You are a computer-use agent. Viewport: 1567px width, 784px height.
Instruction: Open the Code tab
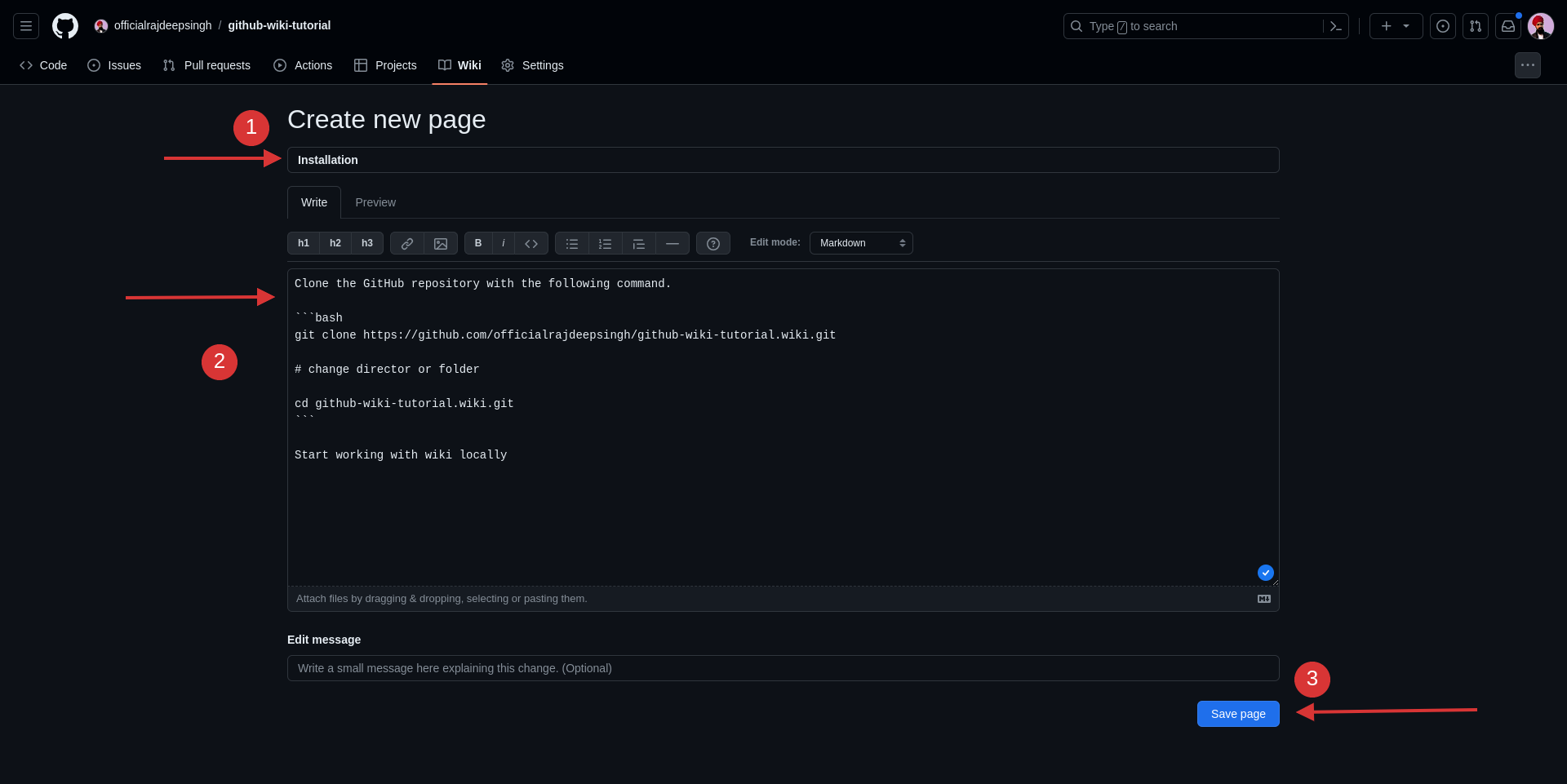43,65
